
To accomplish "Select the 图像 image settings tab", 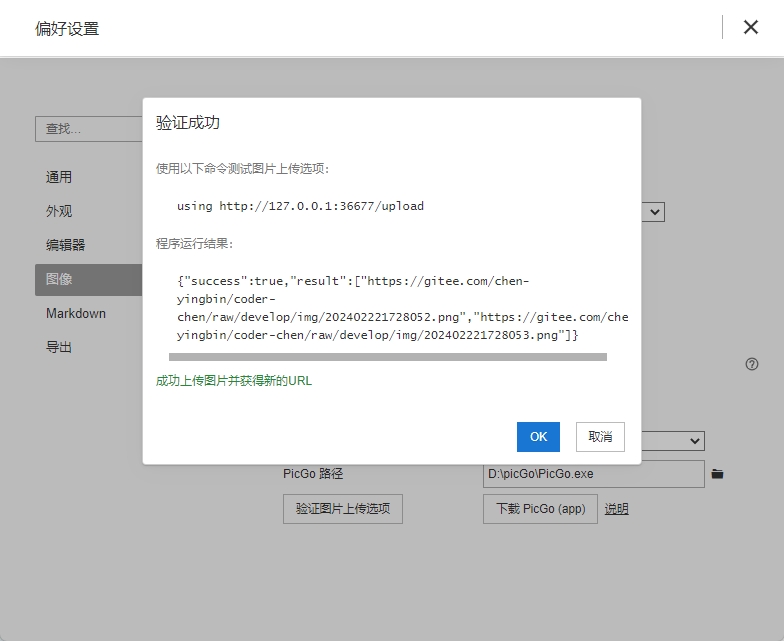I will (x=88, y=280).
